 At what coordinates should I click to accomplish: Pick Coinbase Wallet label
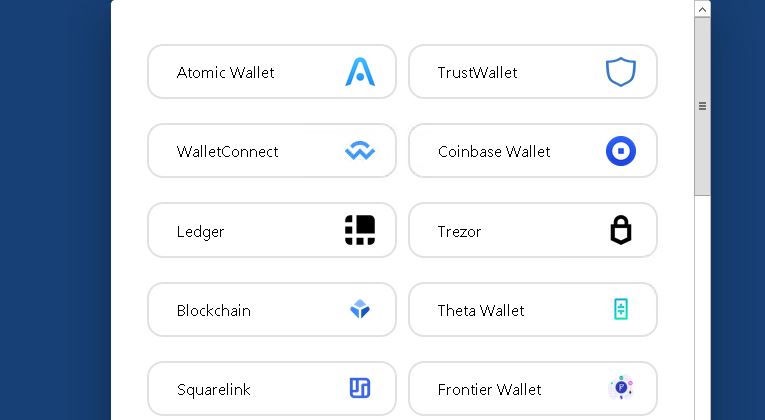coord(494,151)
